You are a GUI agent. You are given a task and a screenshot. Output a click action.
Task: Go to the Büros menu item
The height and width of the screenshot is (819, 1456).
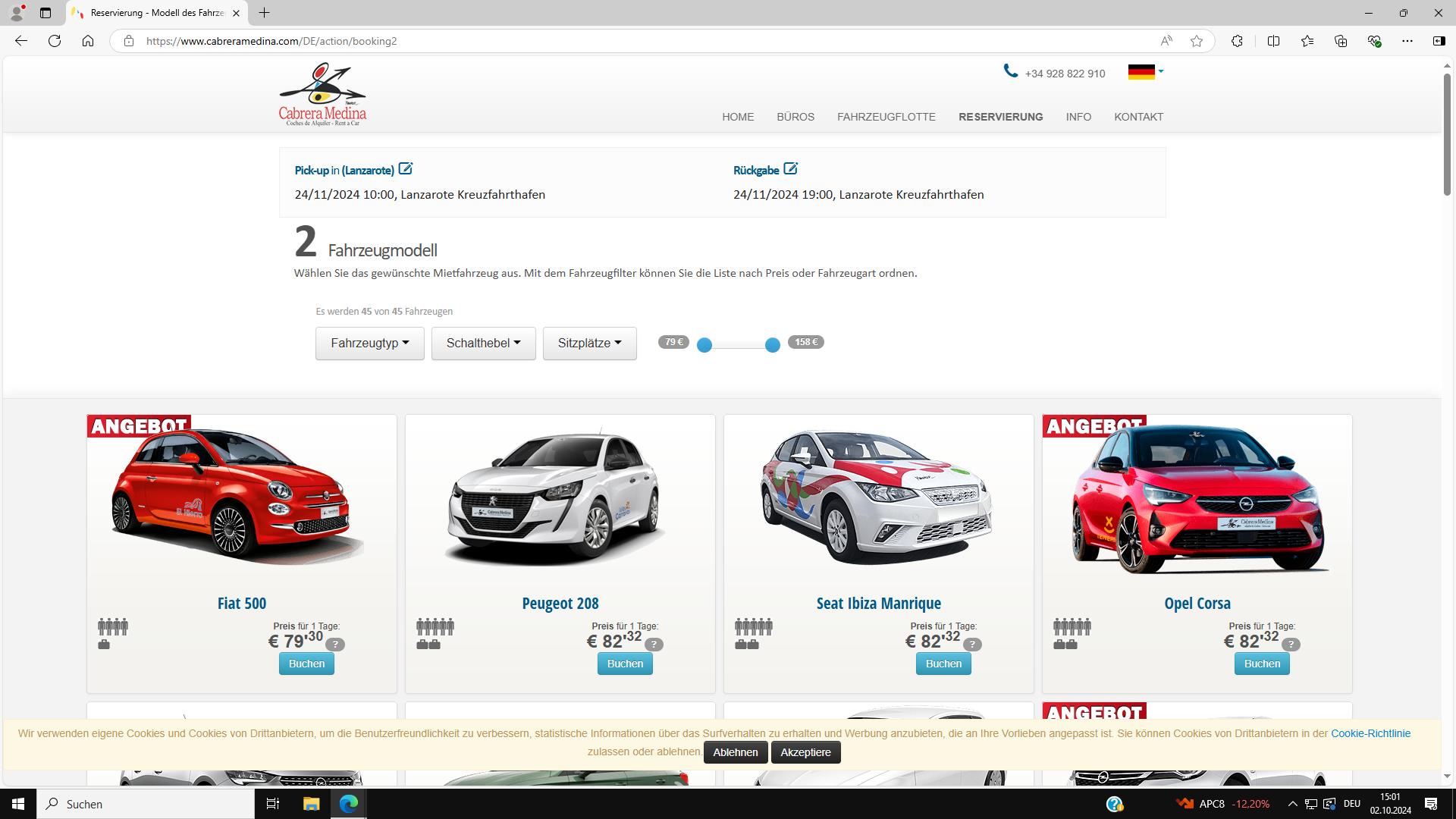795,117
